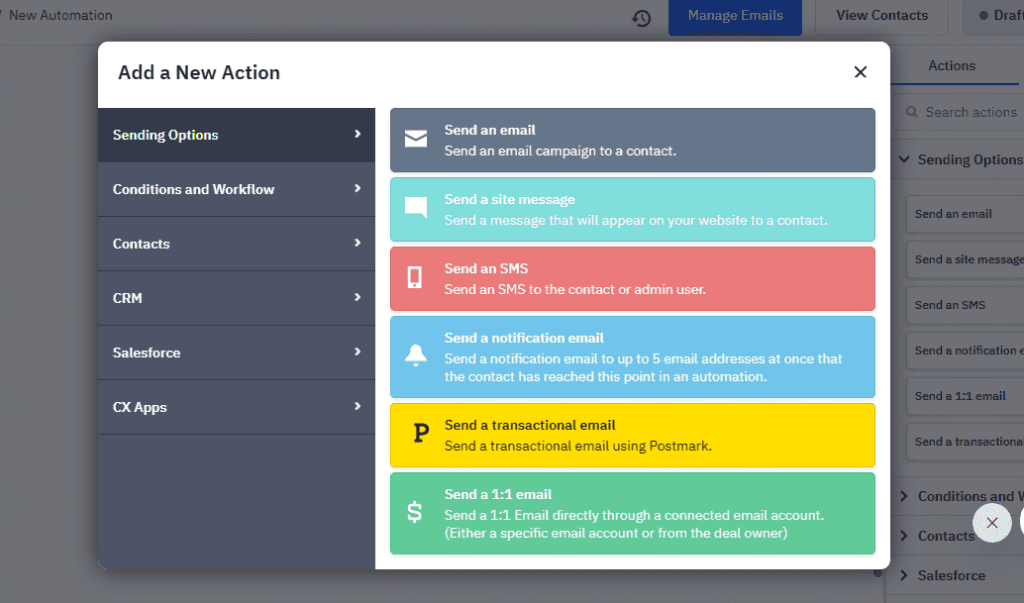Click the bell icon for notification email
The width and height of the screenshot is (1024, 603).
(x=415, y=356)
